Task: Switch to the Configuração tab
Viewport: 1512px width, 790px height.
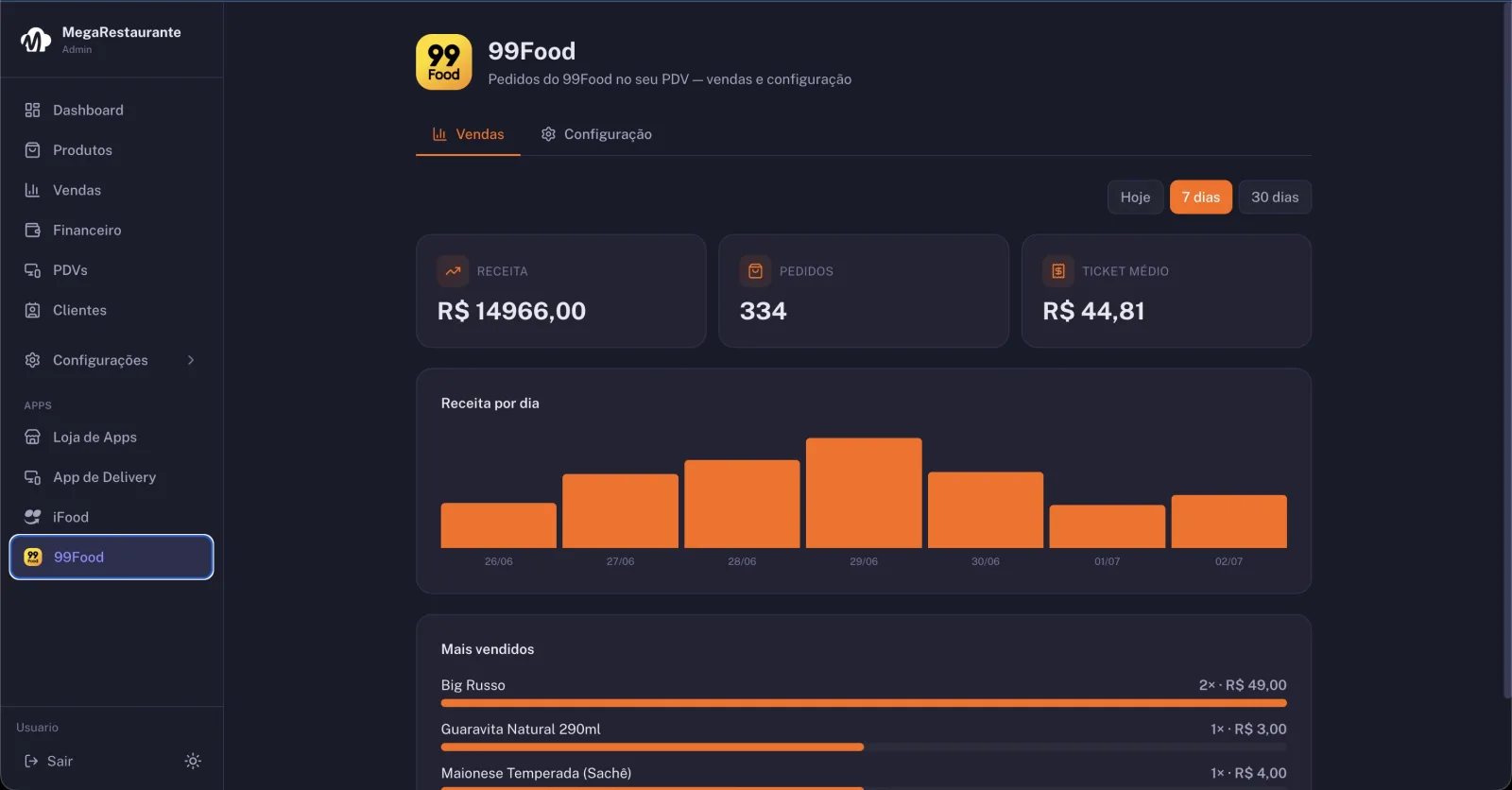Action: pos(596,134)
